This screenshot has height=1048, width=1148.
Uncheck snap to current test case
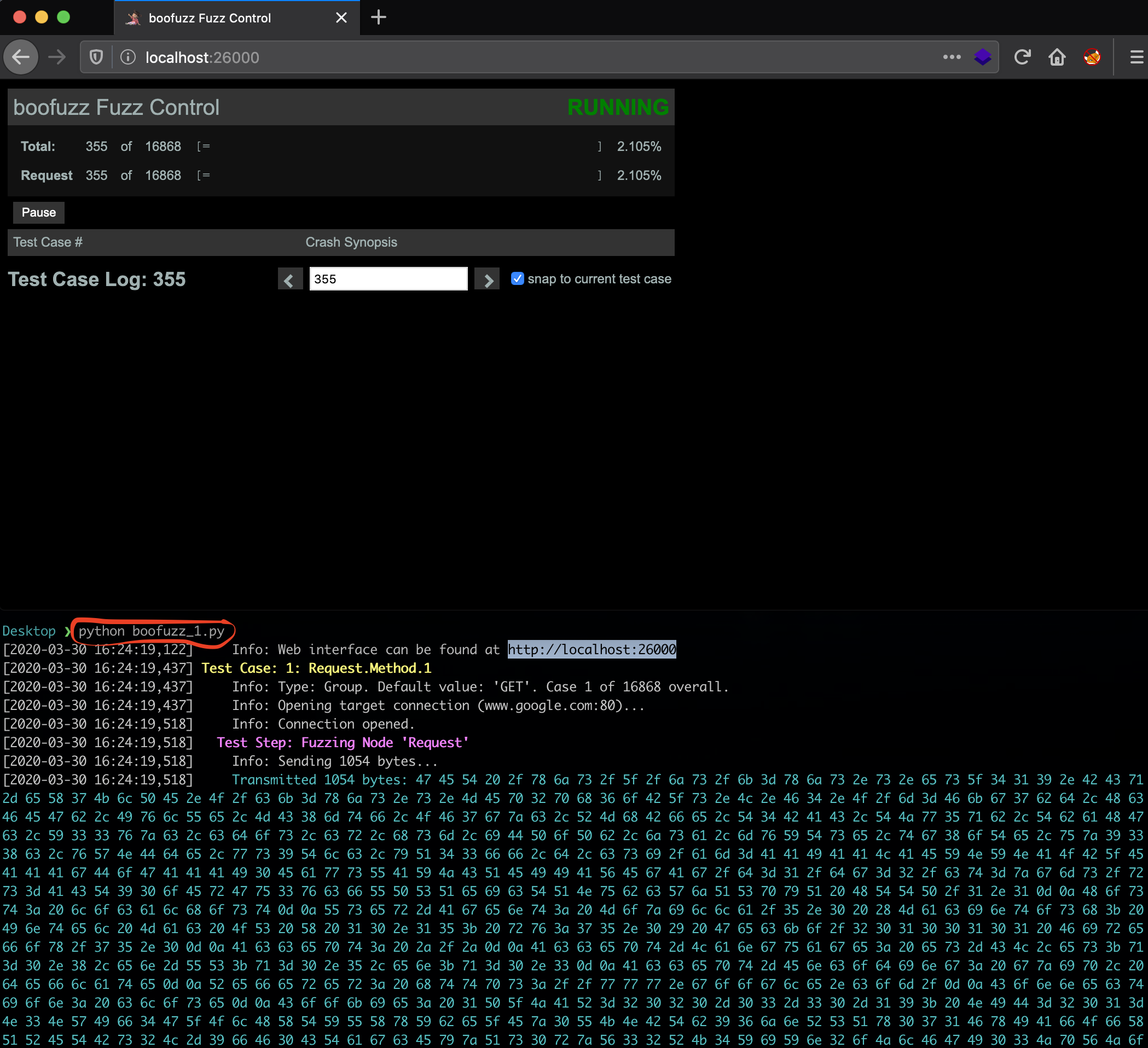tap(517, 278)
